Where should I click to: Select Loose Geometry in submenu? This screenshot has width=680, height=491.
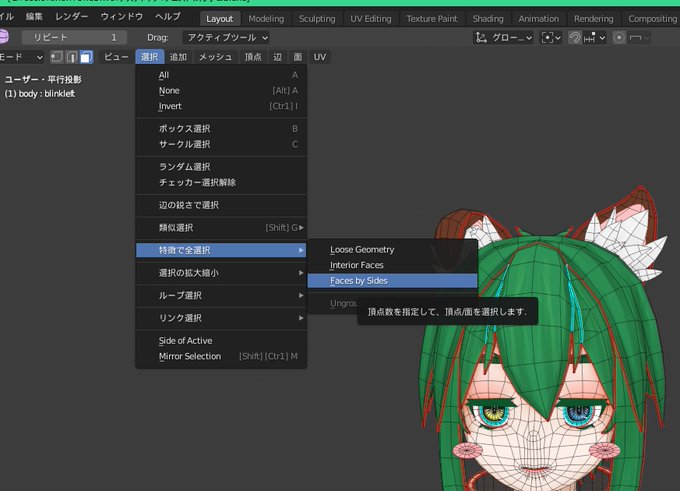[392, 250]
